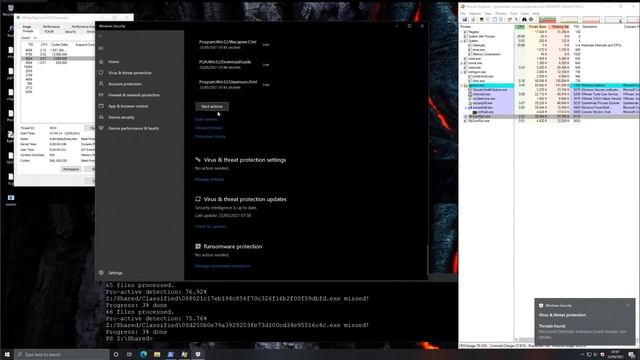Click the Find Window's Process target icon

(x=531, y=19)
